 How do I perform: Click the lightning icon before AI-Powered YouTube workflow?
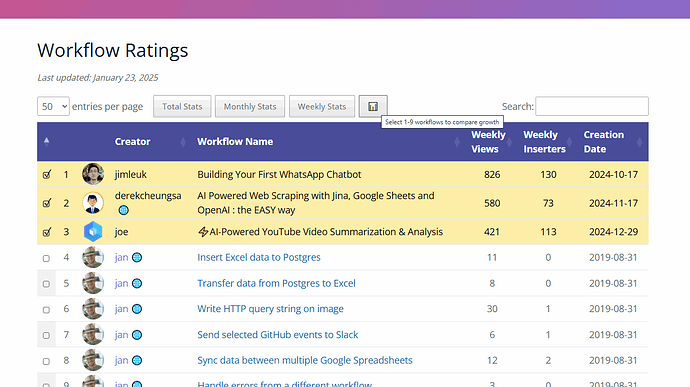click(203, 232)
